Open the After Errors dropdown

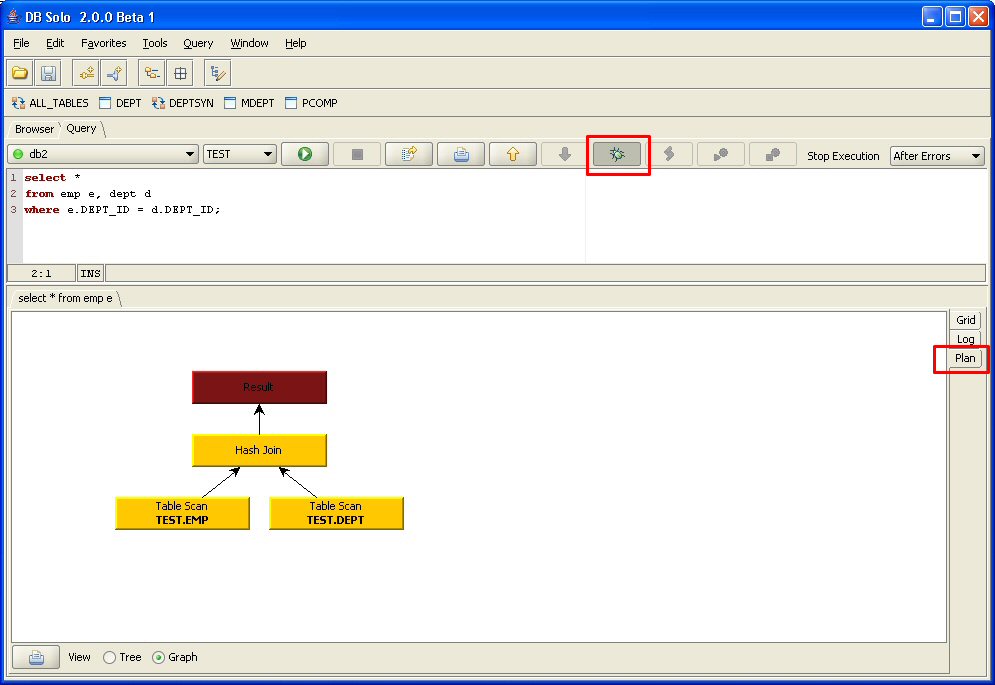pos(937,156)
